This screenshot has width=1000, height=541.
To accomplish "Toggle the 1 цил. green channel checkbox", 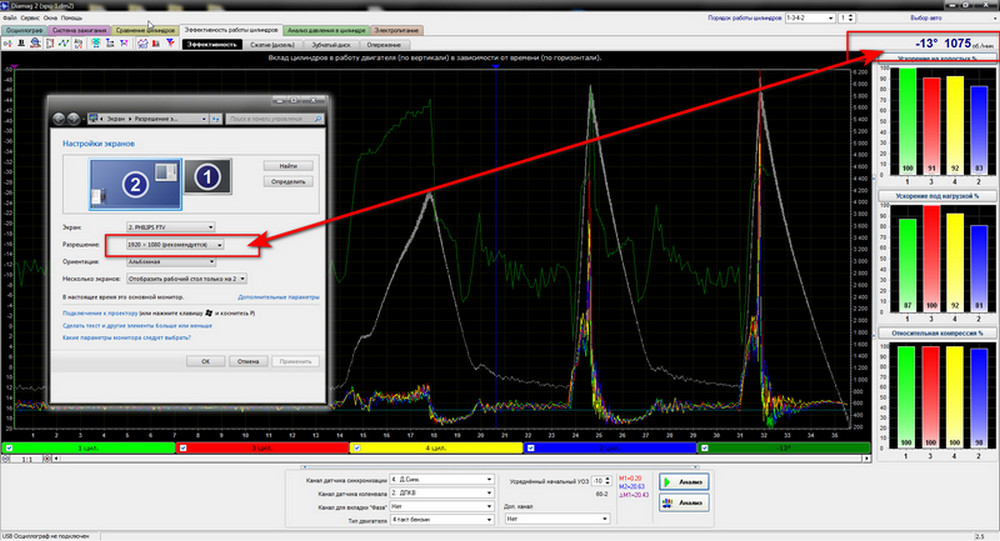I will pyautogui.click(x=9, y=448).
